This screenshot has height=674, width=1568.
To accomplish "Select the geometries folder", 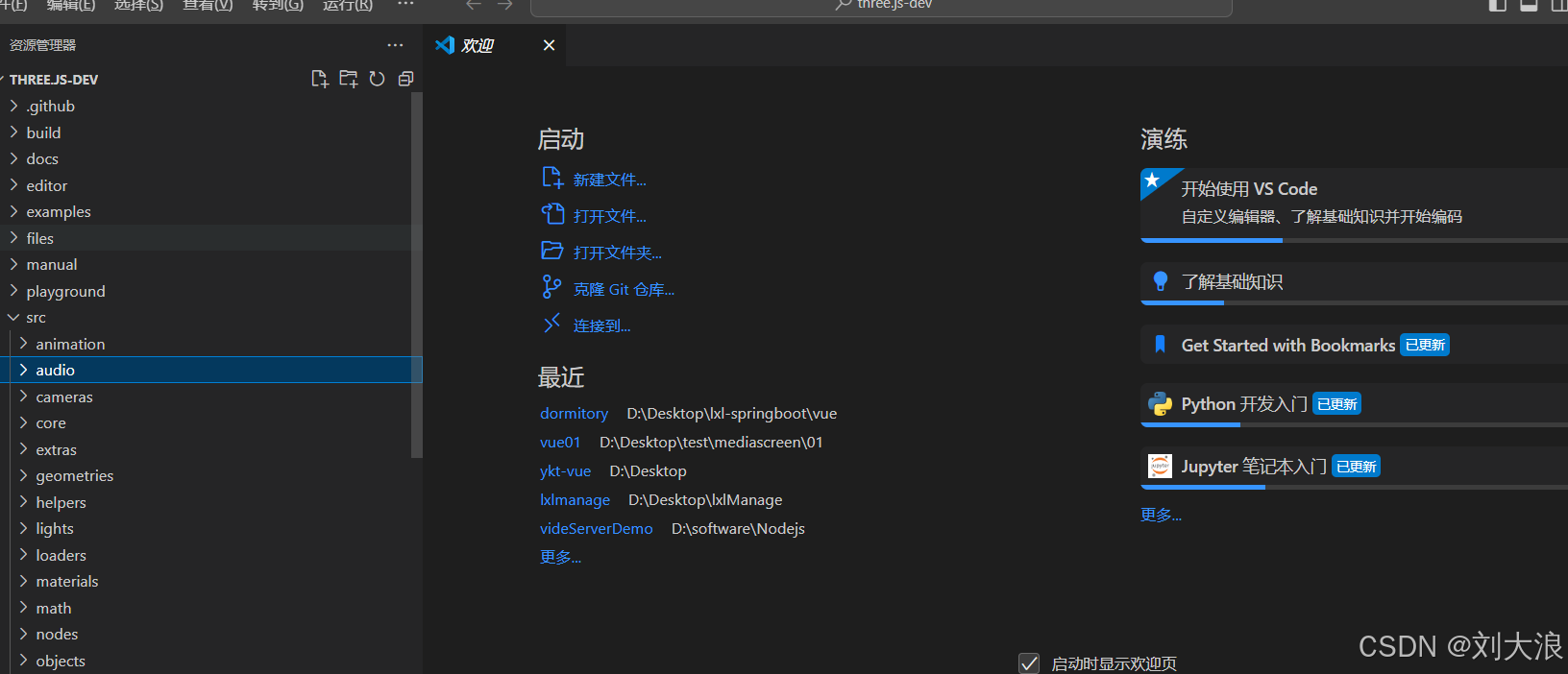I will point(211,475).
